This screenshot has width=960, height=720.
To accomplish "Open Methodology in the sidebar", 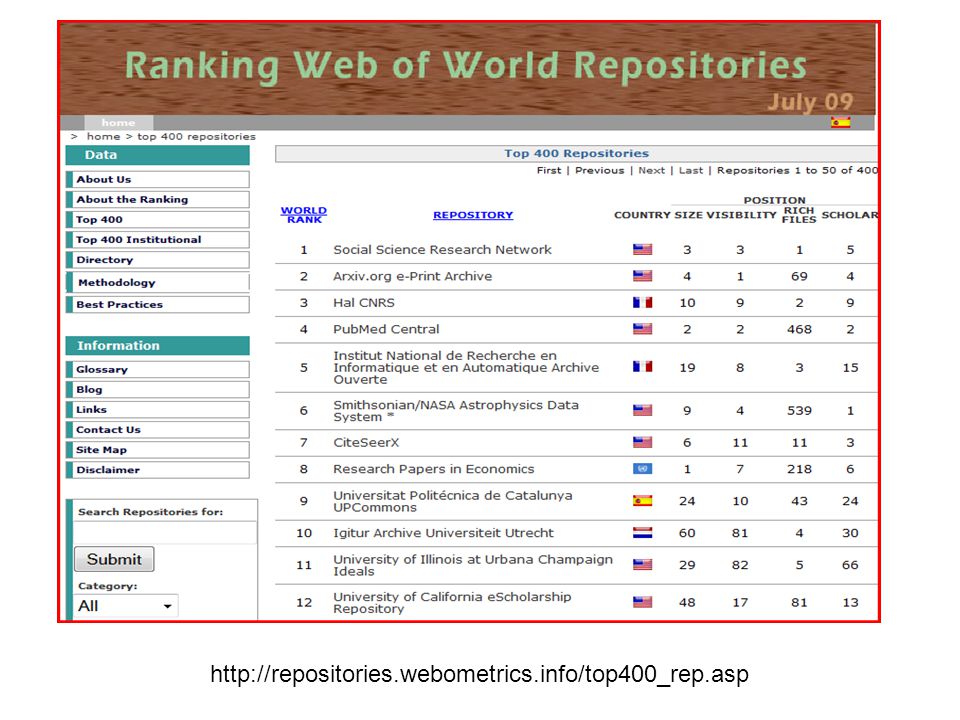I will [158, 282].
